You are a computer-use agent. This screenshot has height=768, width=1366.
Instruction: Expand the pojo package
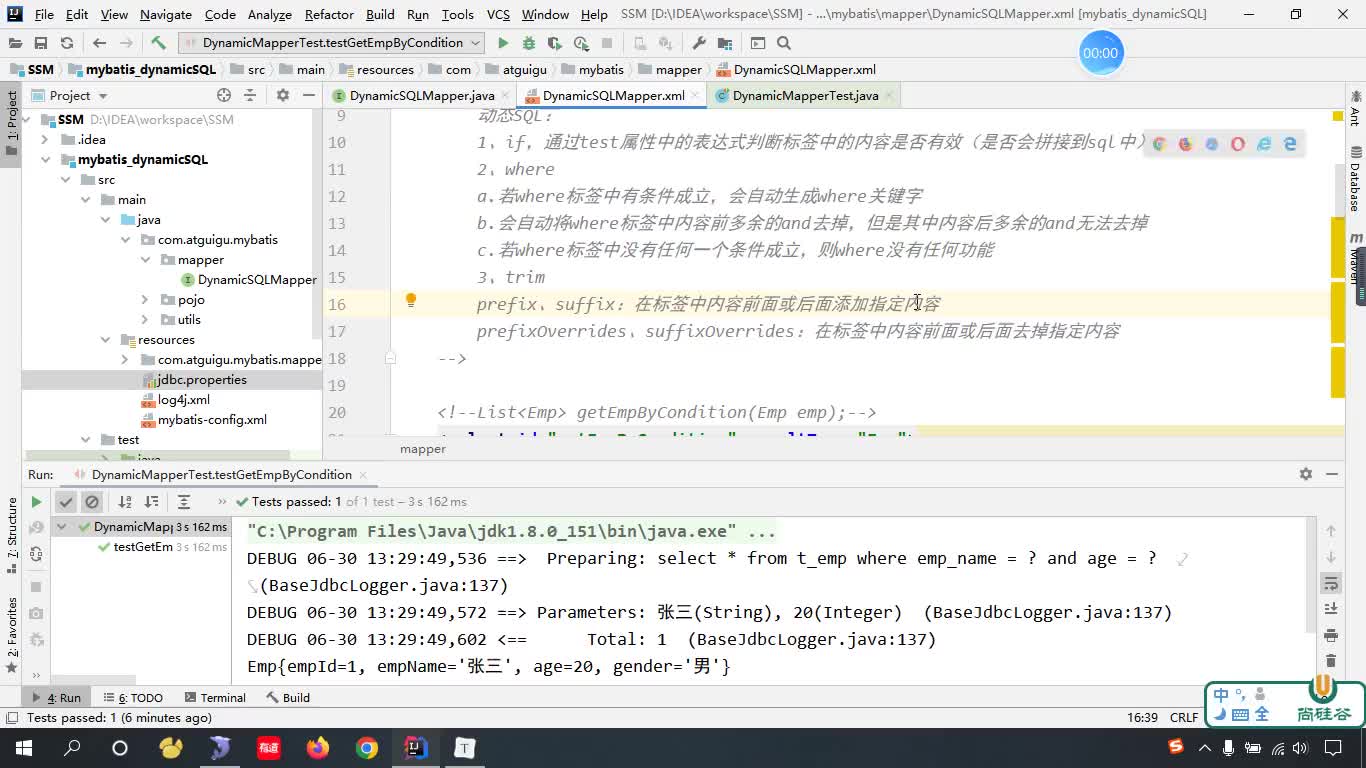pos(145,300)
